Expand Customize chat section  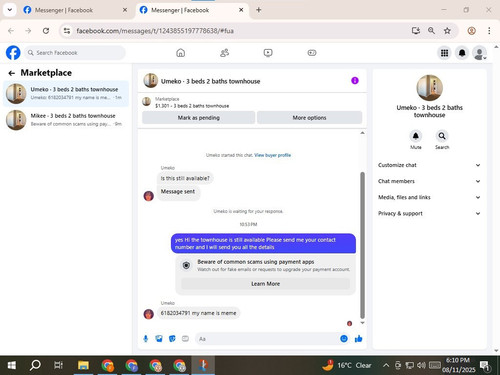coord(429,165)
